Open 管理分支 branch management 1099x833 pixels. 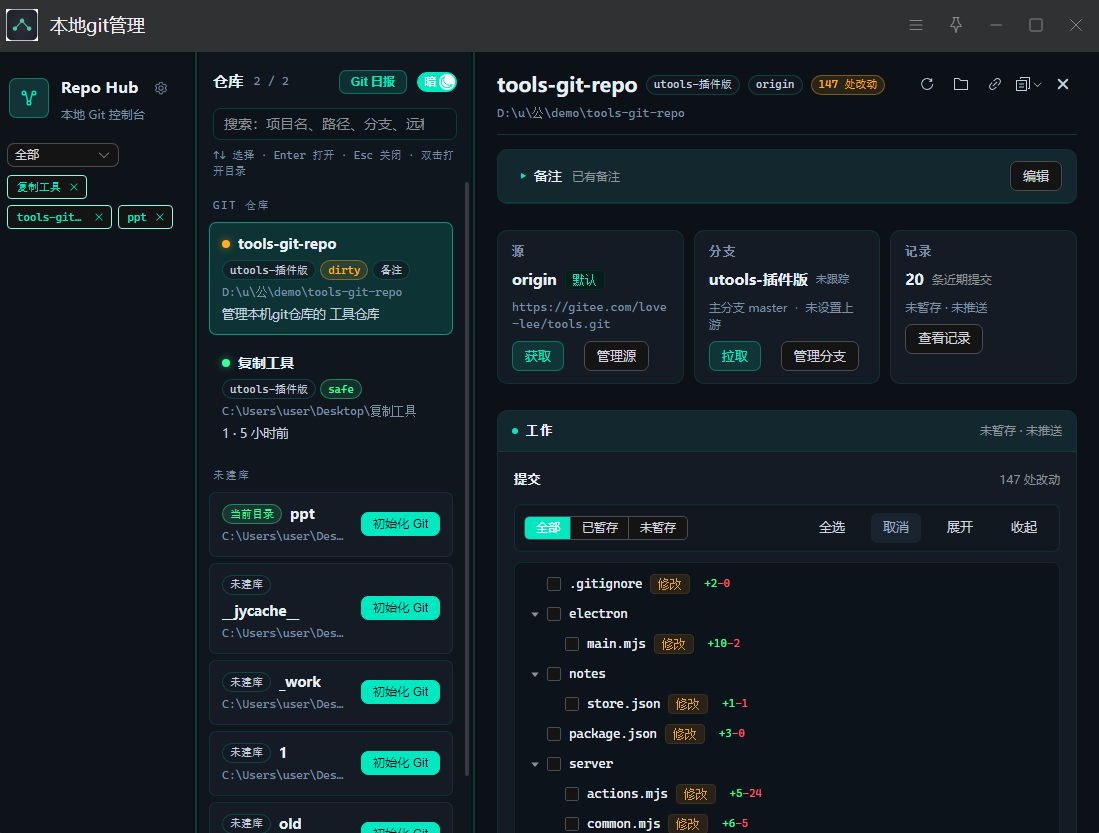click(819, 356)
